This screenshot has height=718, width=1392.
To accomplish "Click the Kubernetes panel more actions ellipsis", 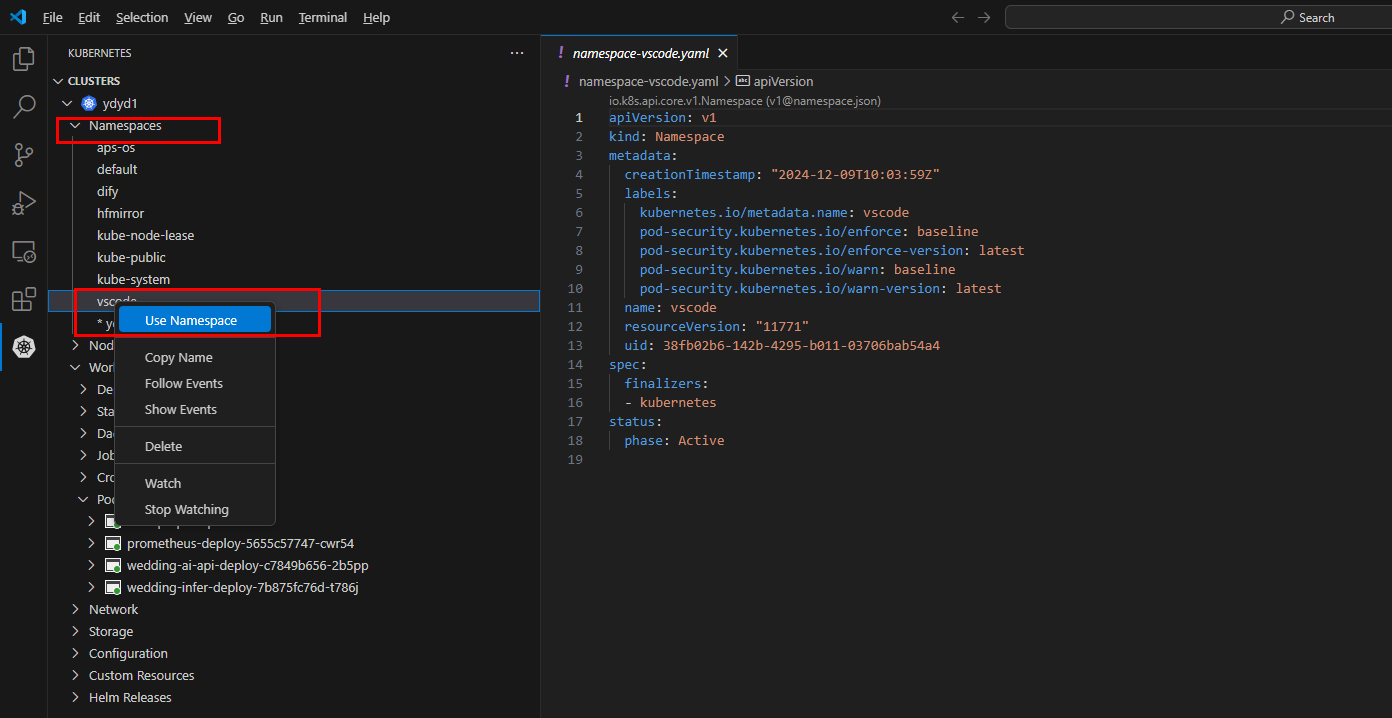I will tap(516, 53).
